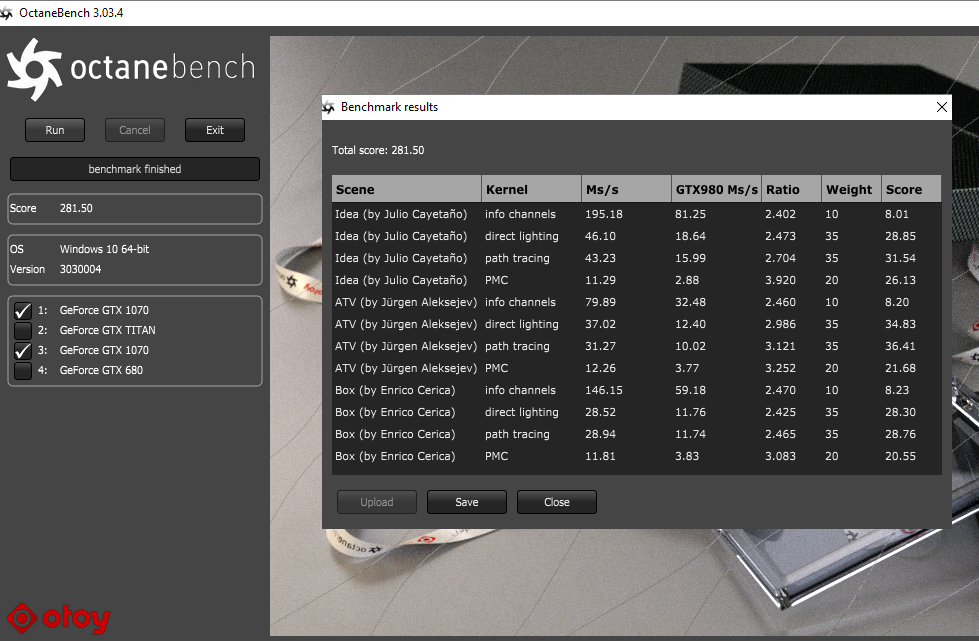Image resolution: width=979 pixels, height=641 pixels.
Task: Sort by the Kernel column header
Action: (531, 189)
